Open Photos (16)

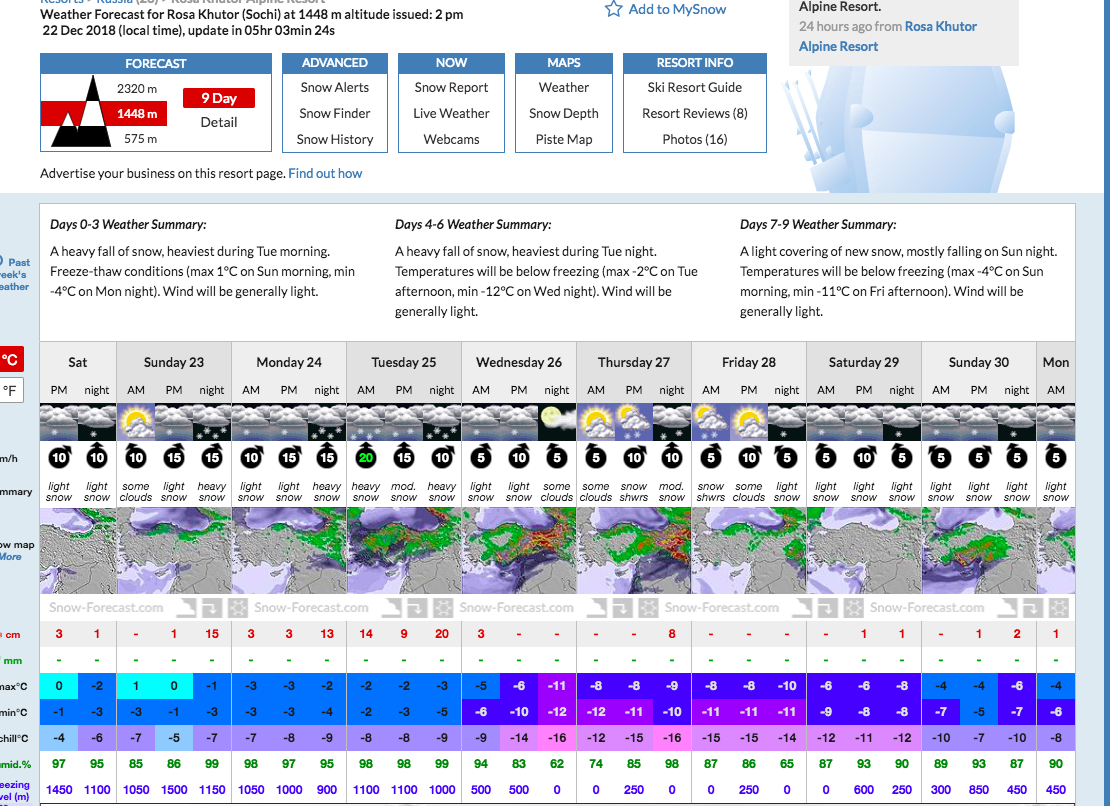tap(695, 139)
